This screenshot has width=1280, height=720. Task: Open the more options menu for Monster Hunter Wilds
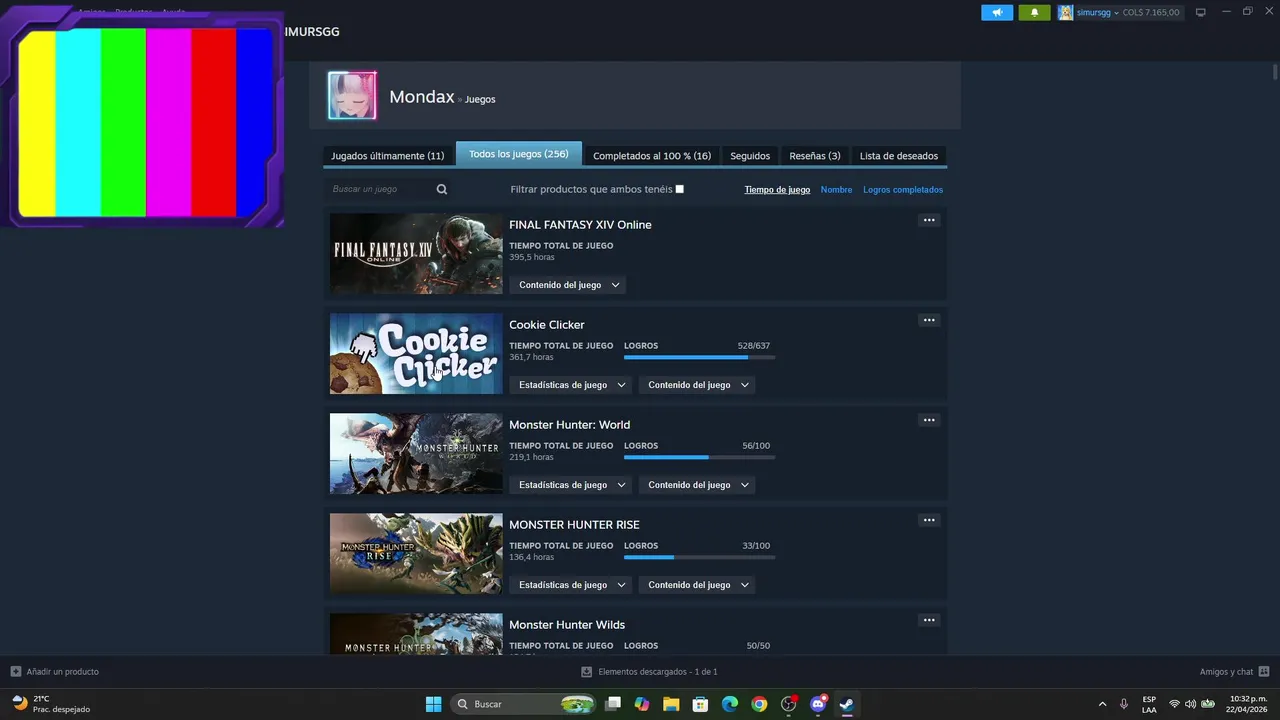(x=929, y=620)
